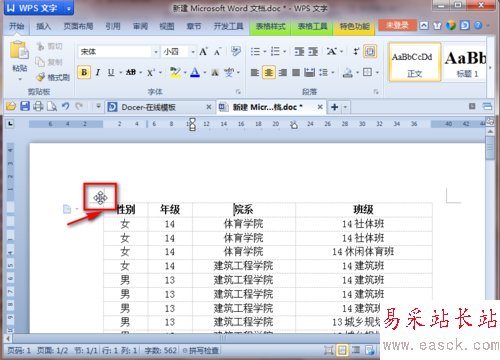Open the font size dropdown
Viewport: 500px width, 360px height.
193,52
